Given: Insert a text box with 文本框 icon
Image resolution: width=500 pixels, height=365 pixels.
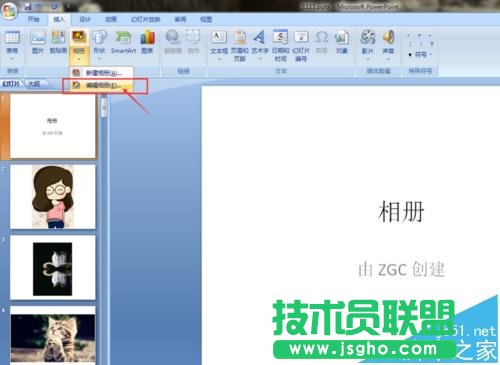Looking at the screenshot, I should tap(219, 37).
